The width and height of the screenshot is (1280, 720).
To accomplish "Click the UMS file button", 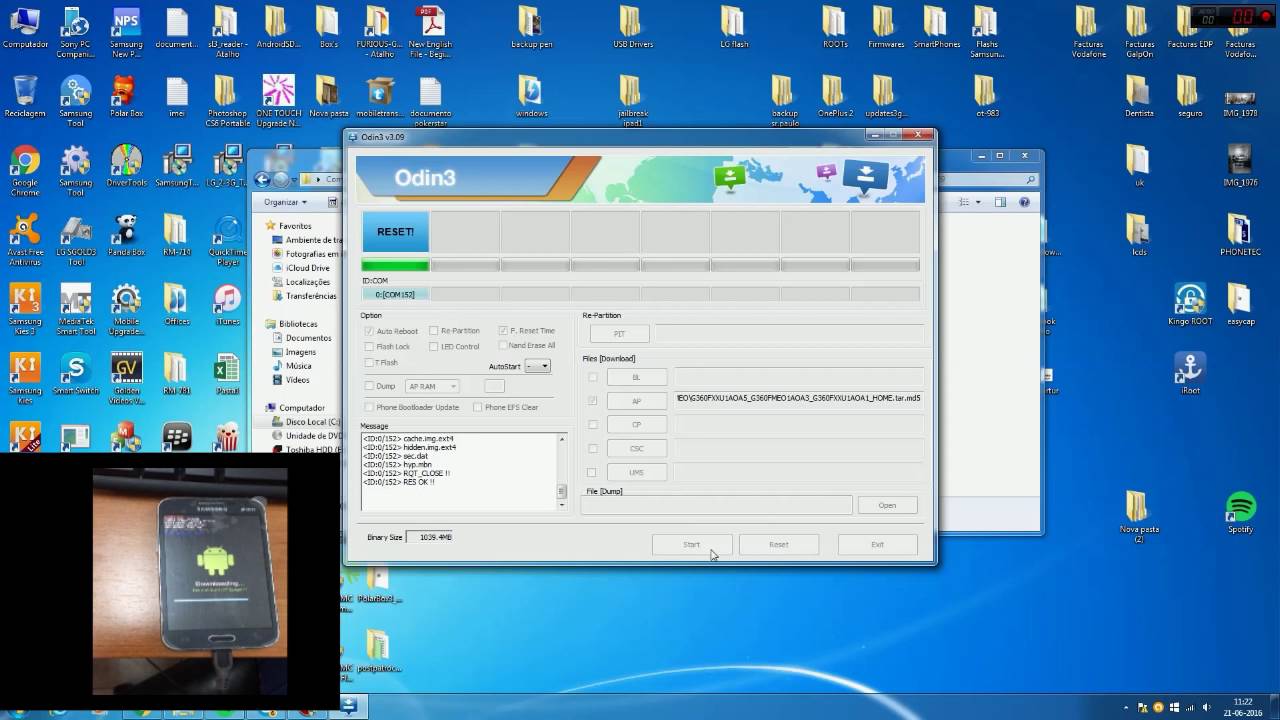I will 636,473.
